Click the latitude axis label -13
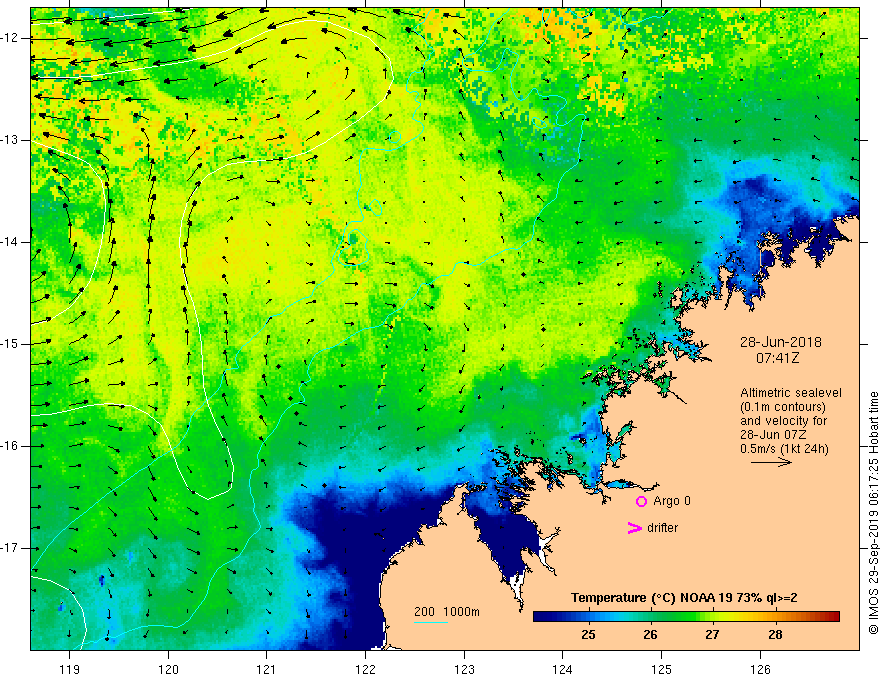The width and height of the screenshot is (880, 680). (x=11, y=140)
